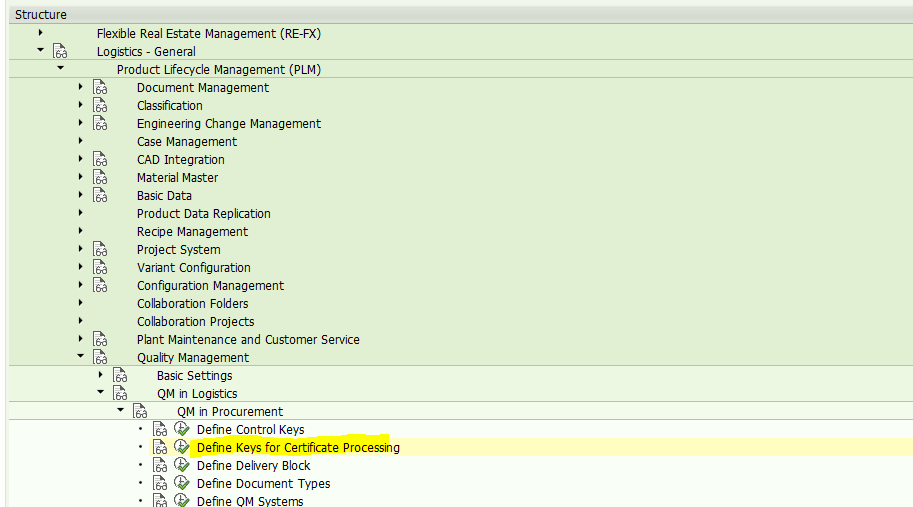Click documentation icon next to Logistics - General
The height and width of the screenshot is (507, 913).
tap(60, 52)
